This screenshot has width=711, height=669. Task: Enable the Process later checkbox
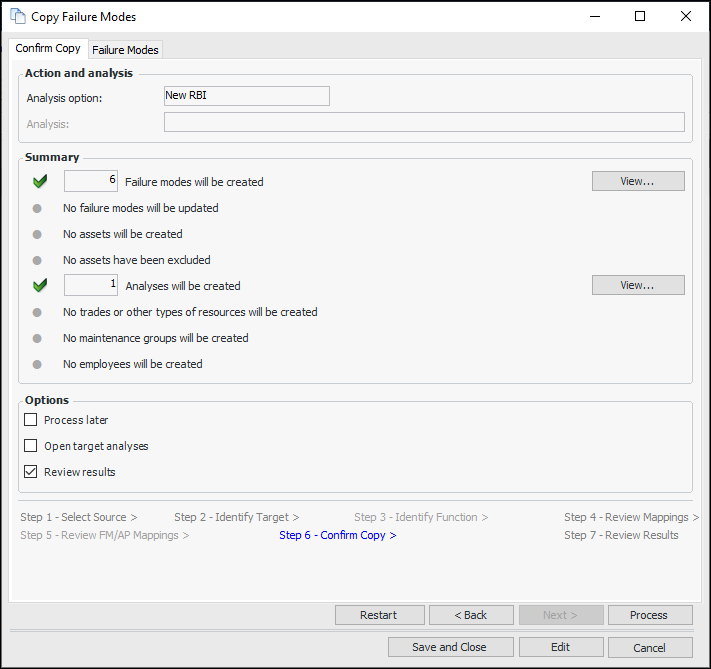point(30,420)
